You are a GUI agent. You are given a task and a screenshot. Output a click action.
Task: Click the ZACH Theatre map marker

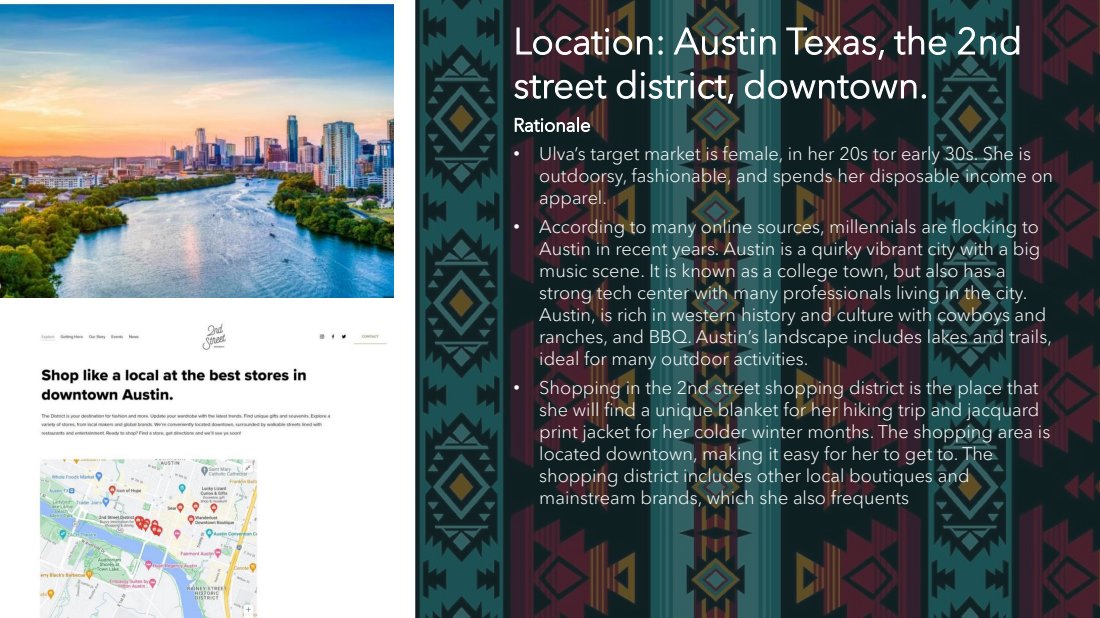coord(62,534)
